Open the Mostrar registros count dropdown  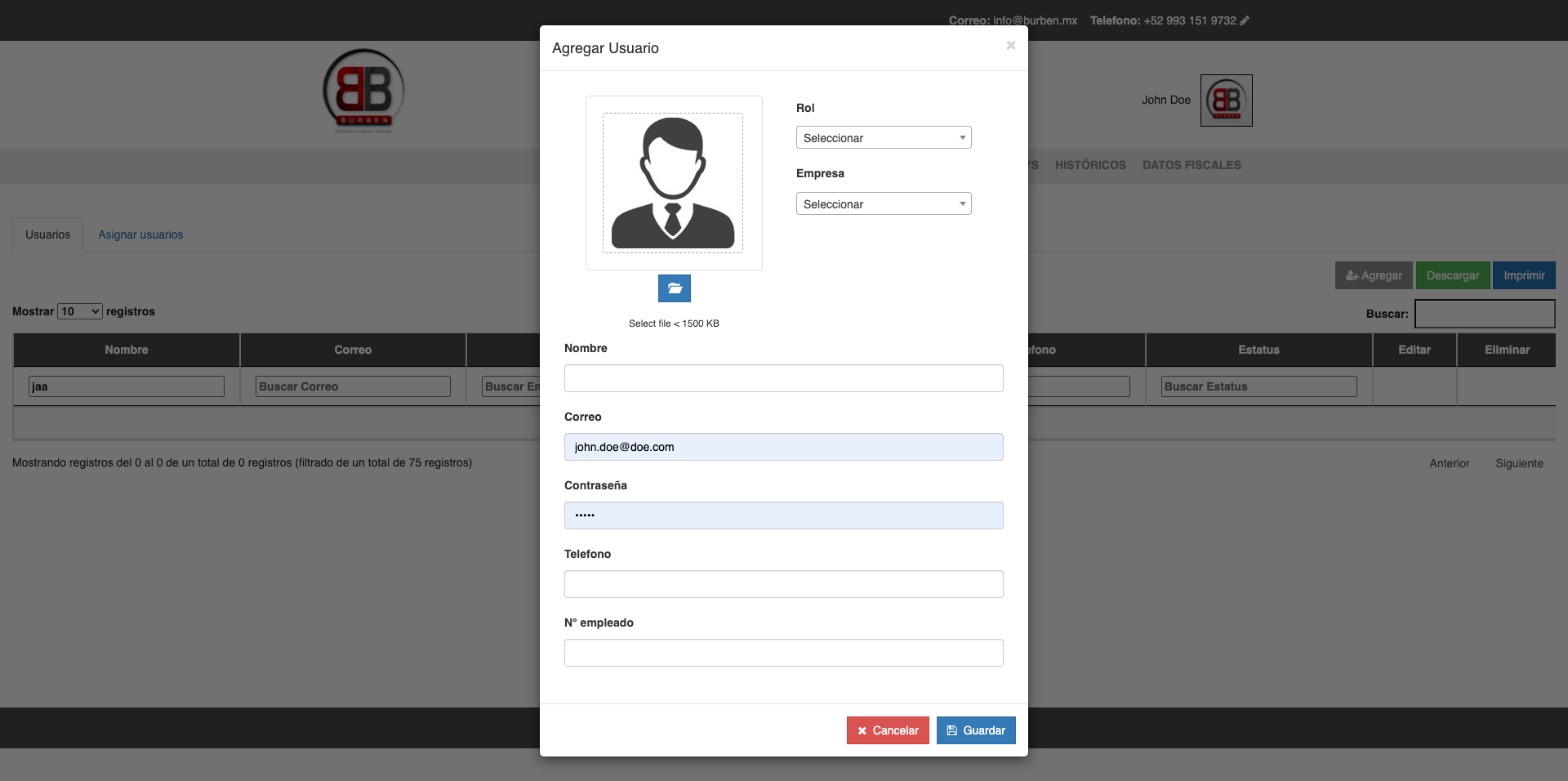coord(80,311)
